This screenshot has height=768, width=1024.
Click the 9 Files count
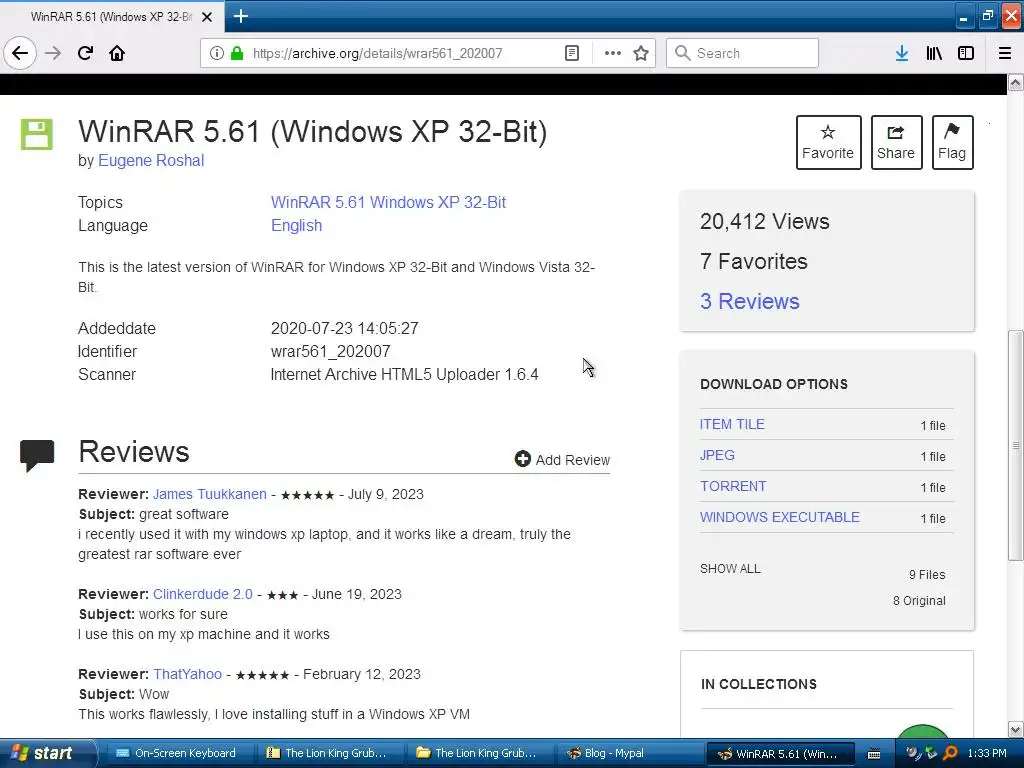tap(927, 575)
